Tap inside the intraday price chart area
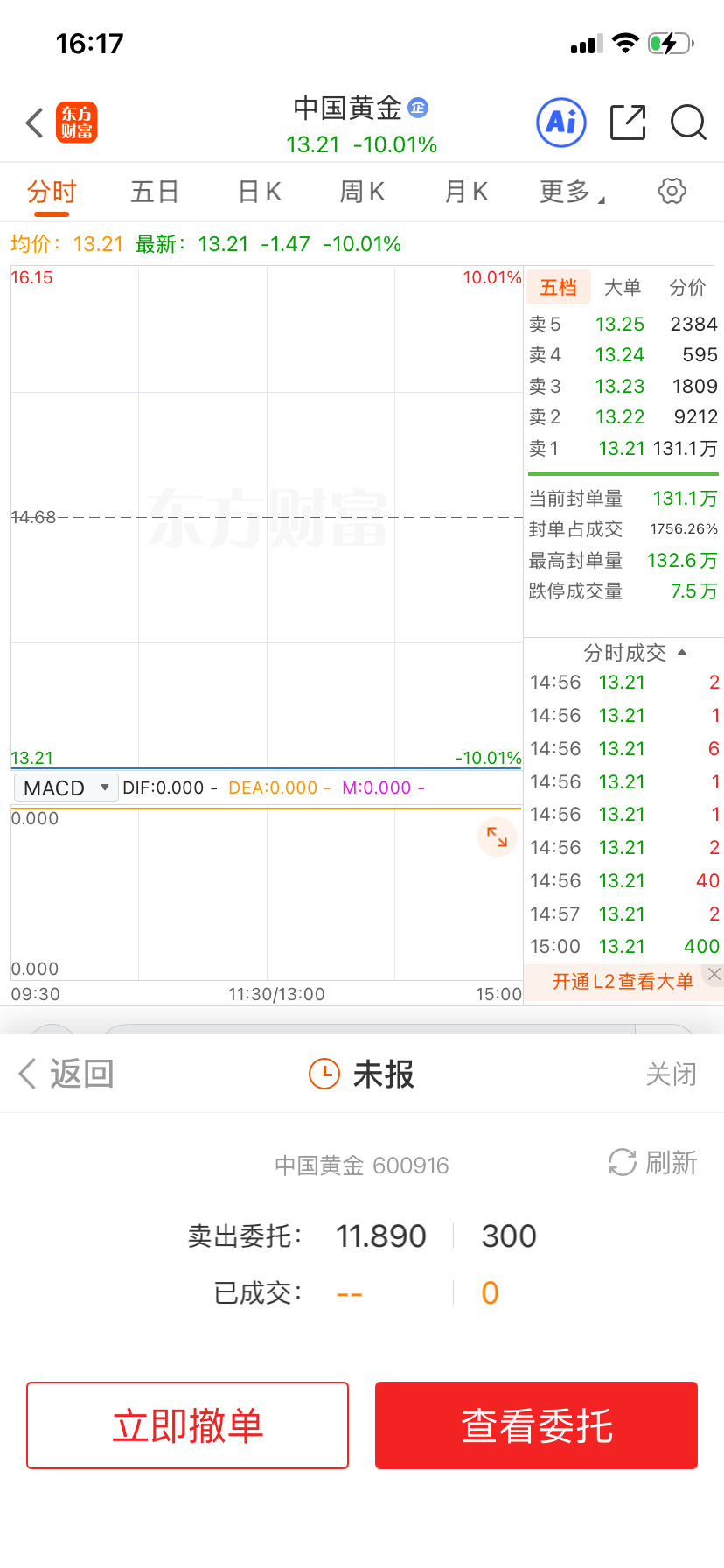This screenshot has height=1568, width=724. click(x=267, y=517)
